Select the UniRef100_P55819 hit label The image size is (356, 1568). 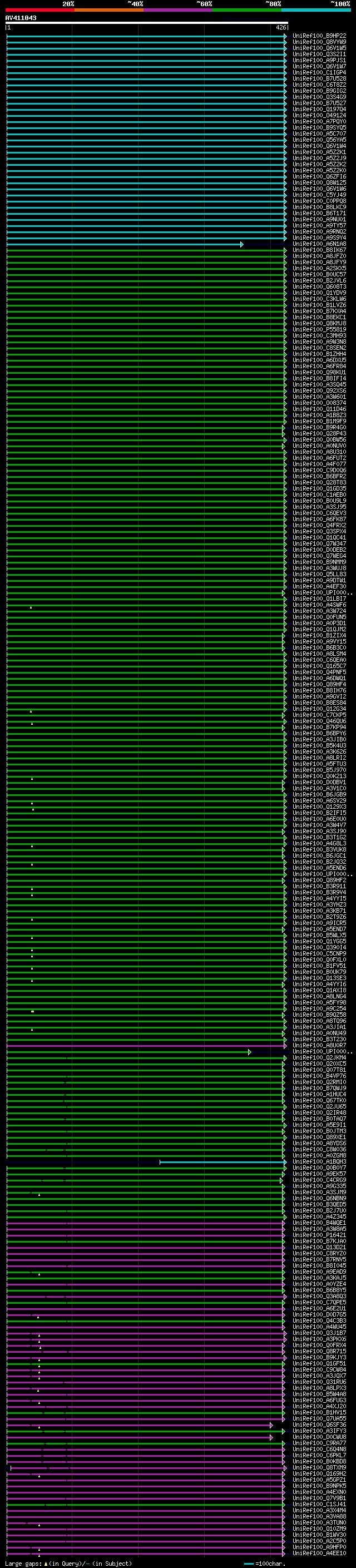(319, 329)
